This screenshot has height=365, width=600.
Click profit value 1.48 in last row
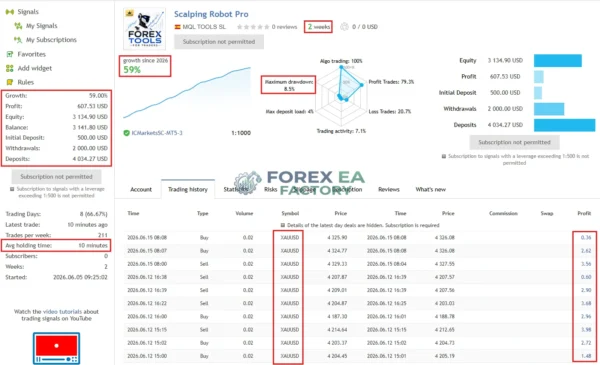(x=586, y=356)
